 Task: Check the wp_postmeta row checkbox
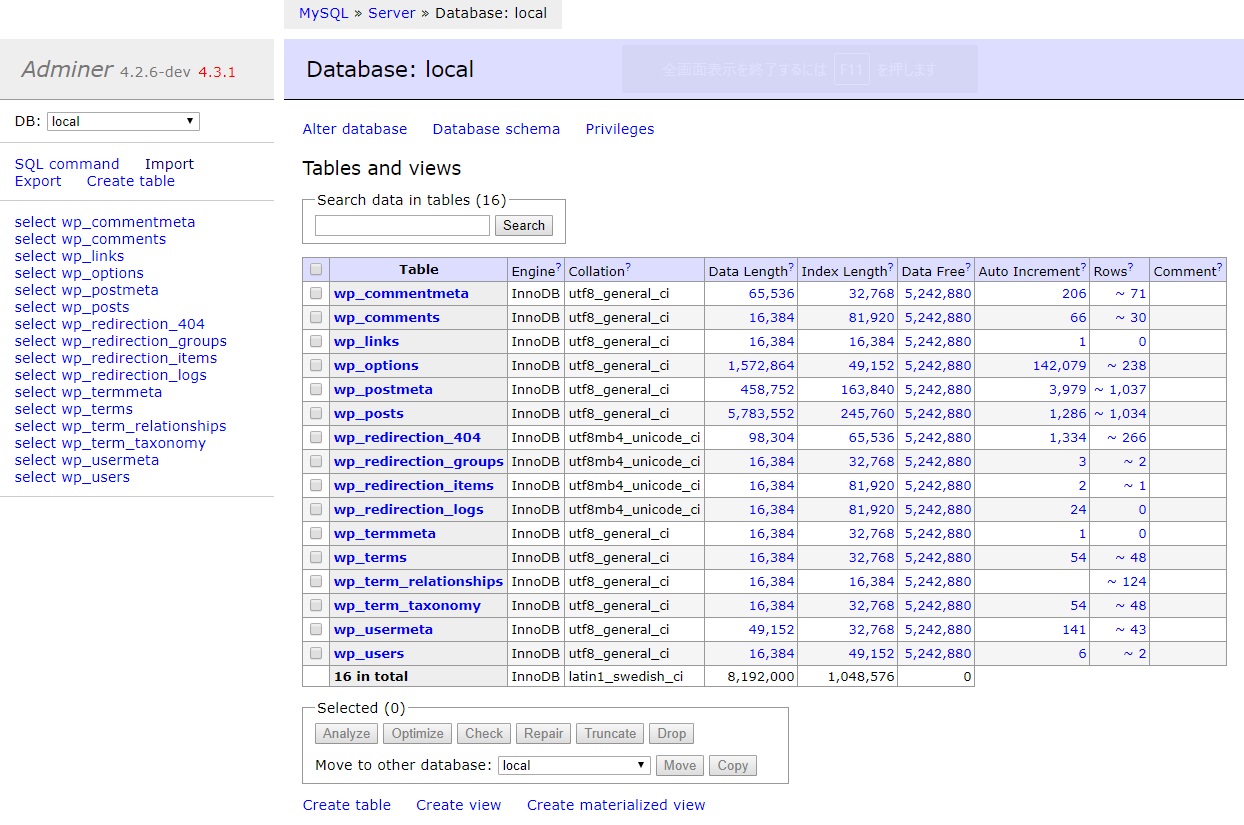tap(316, 389)
